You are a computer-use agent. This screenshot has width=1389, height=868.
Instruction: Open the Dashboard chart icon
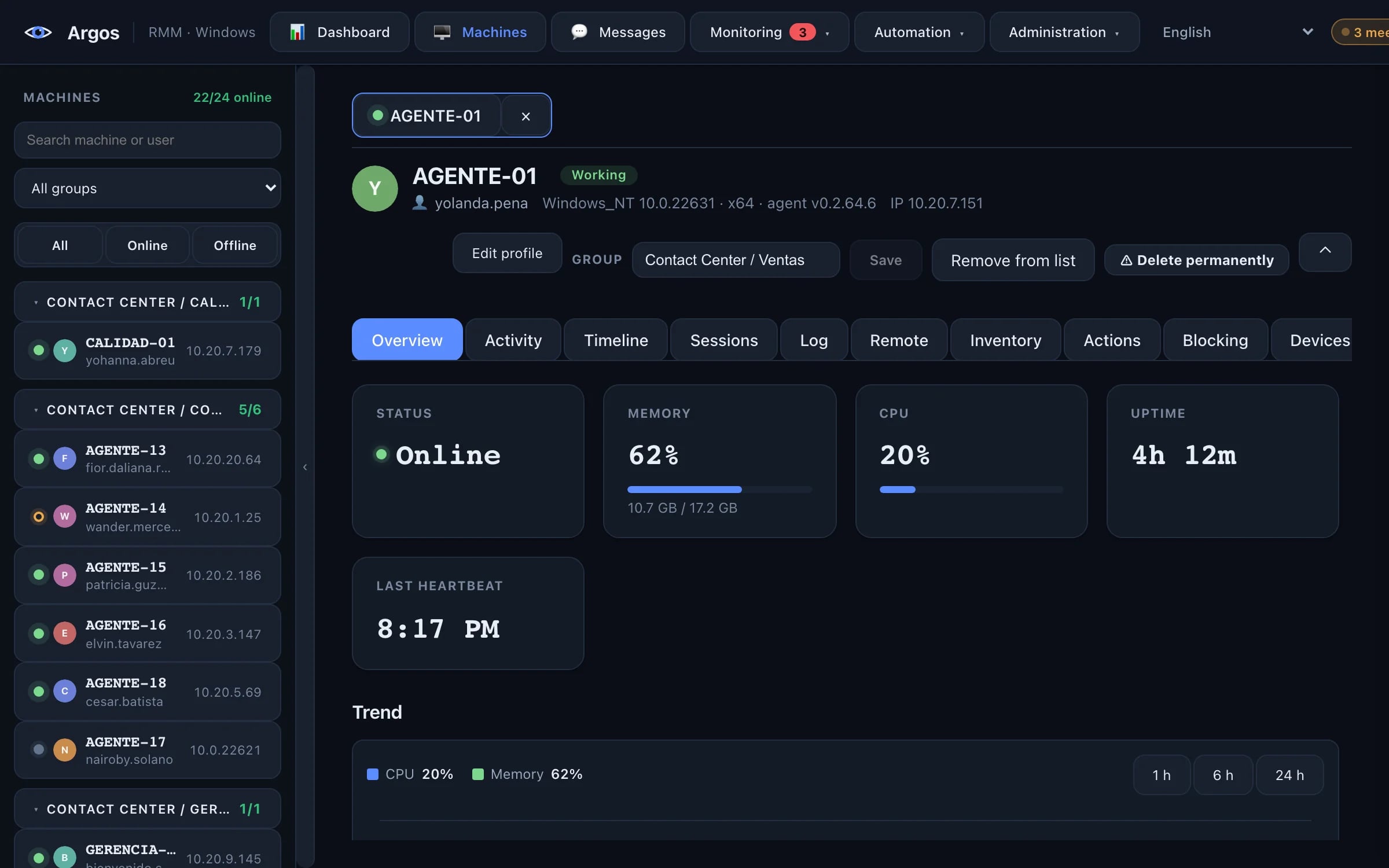(297, 32)
